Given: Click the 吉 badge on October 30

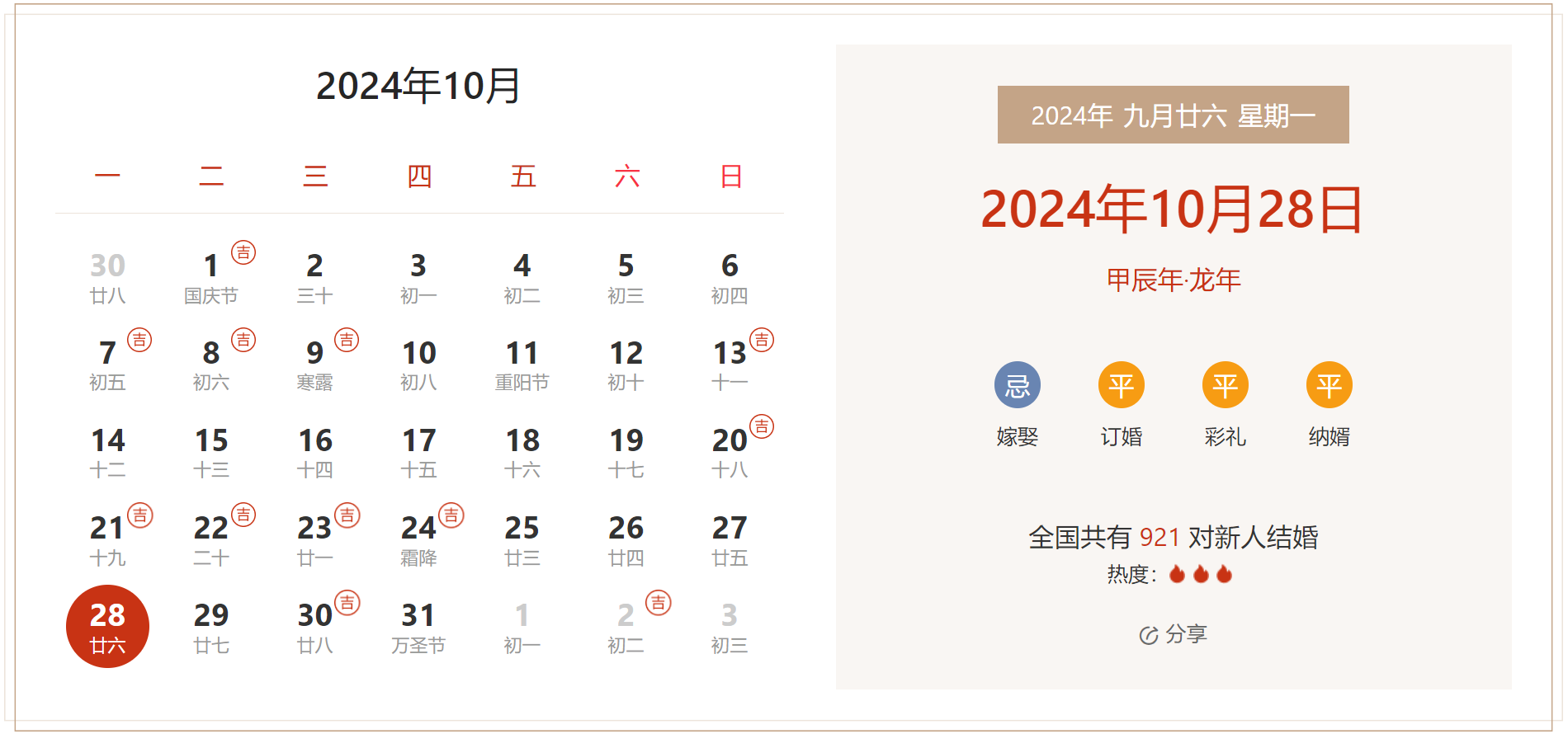Looking at the screenshot, I should click(347, 603).
